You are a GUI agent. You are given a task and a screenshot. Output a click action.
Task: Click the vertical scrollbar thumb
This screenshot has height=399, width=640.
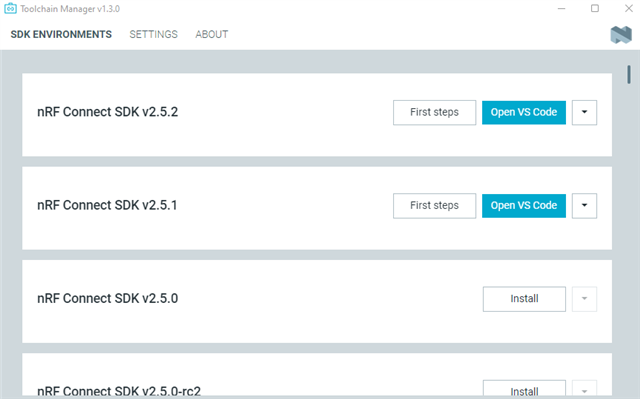pyautogui.click(x=629, y=75)
